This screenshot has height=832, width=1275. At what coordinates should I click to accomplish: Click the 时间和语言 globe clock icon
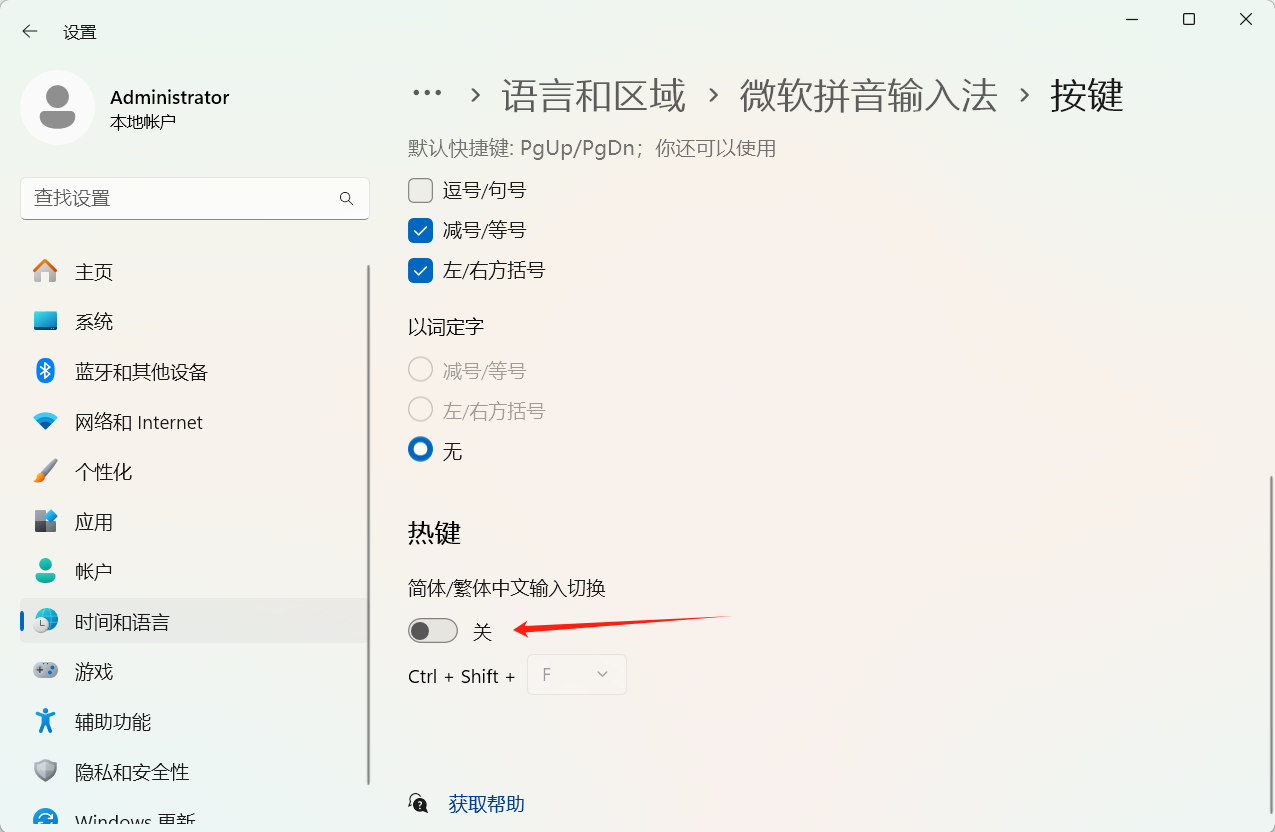45,622
